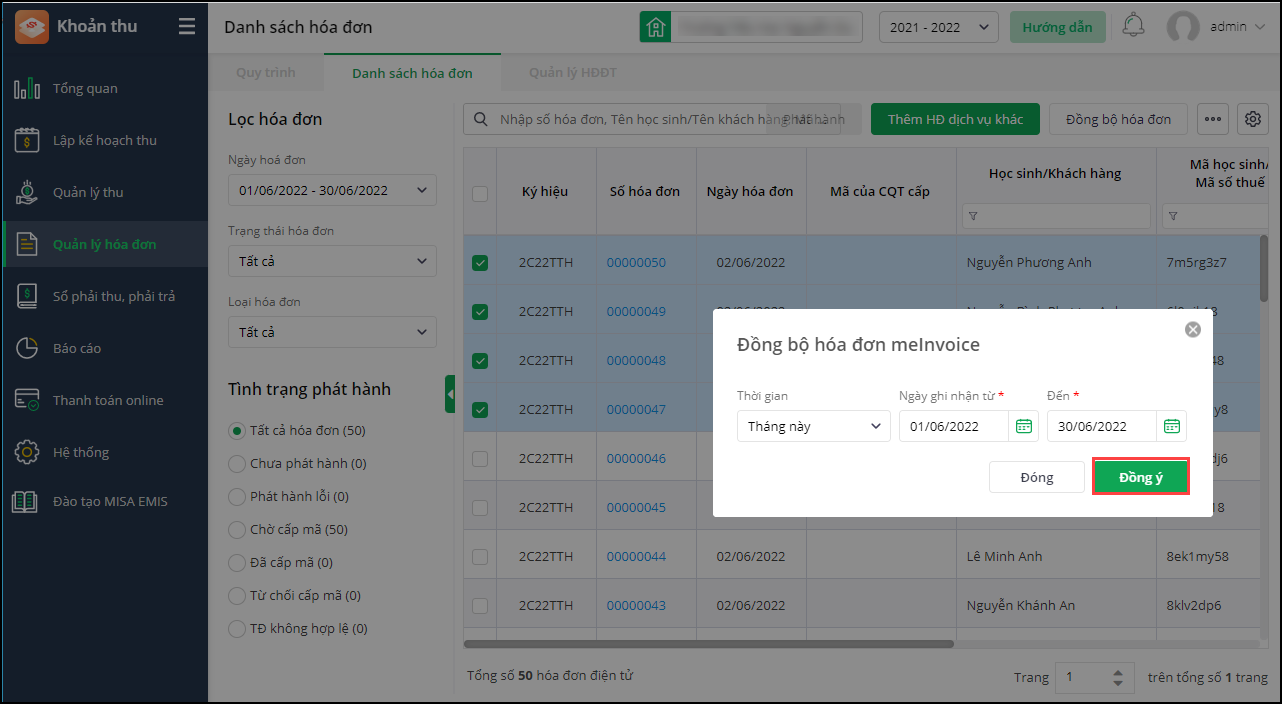1282x704 pixels.
Task: Click the school home icon
Action: 656,27
